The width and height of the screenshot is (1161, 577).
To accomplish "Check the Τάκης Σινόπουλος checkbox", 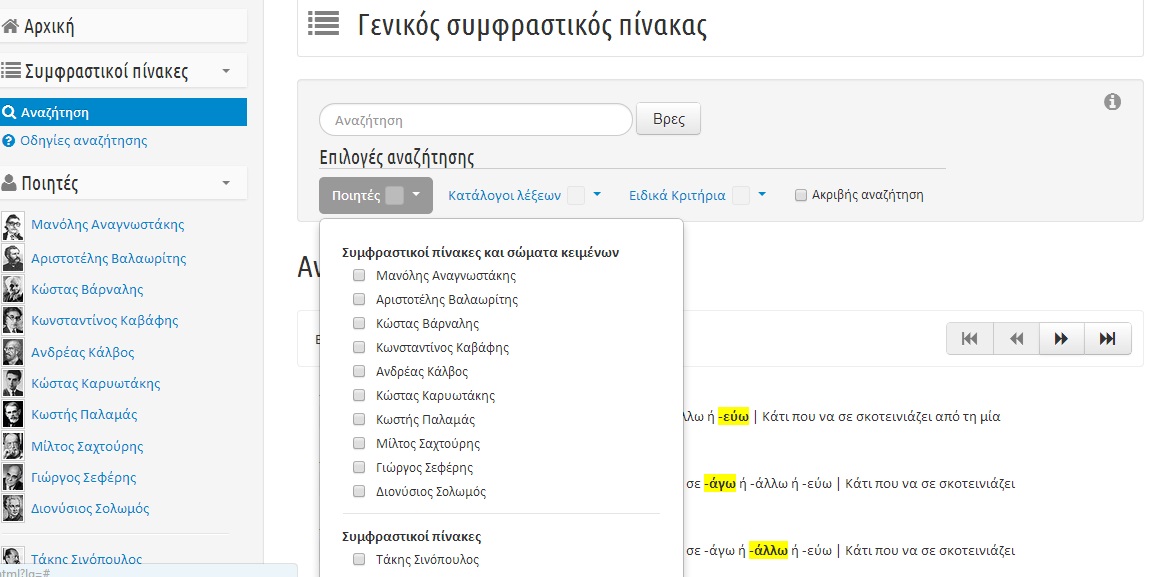I will click(x=358, y=560).
